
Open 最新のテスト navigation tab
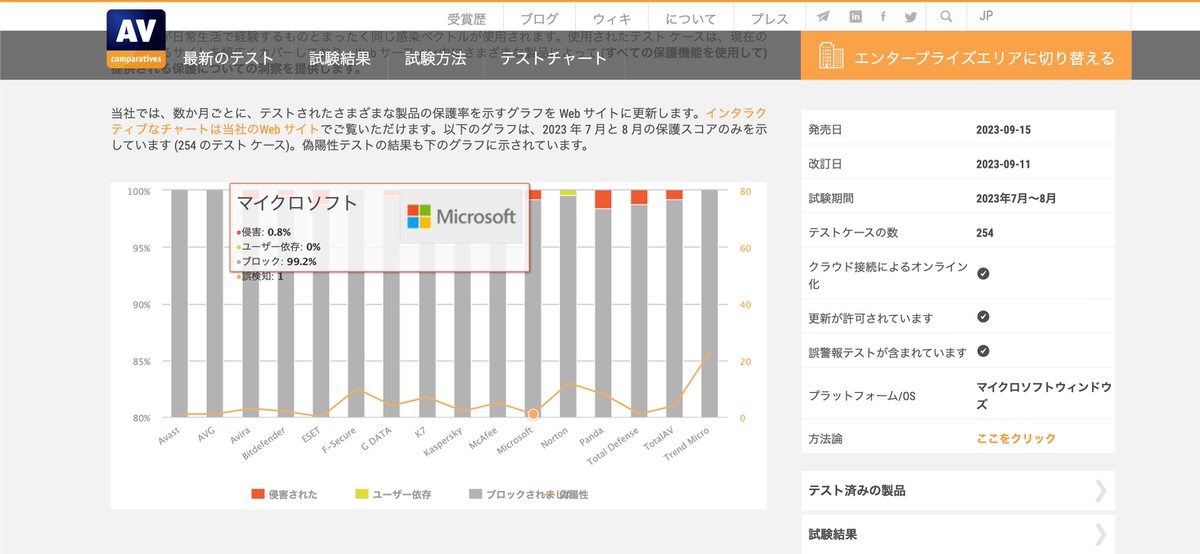tap(229, 58)
